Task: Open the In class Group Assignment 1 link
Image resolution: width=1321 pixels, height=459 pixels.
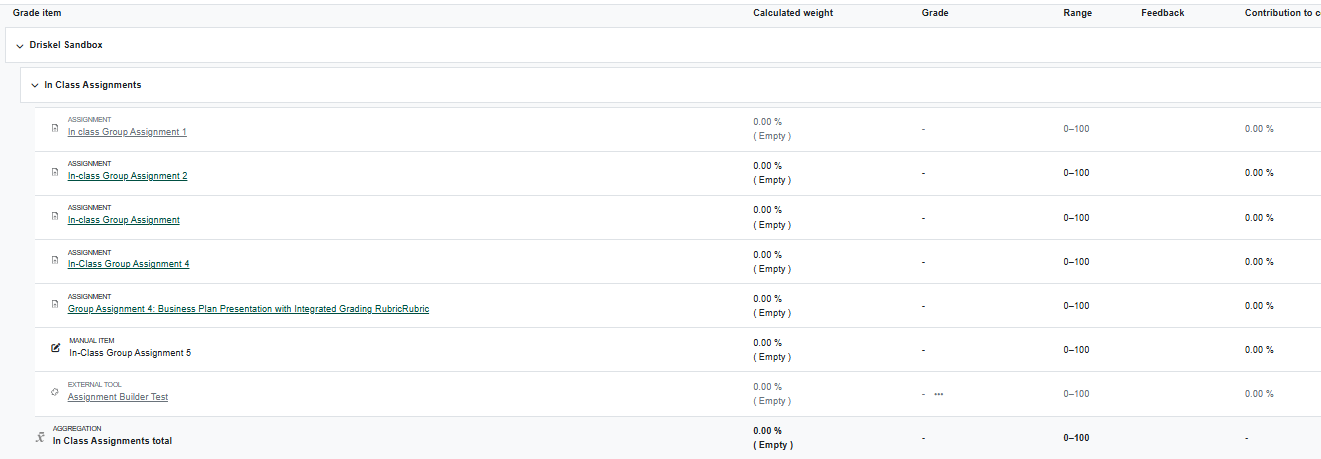Action: pyautogui.click(x=127, y=132)
